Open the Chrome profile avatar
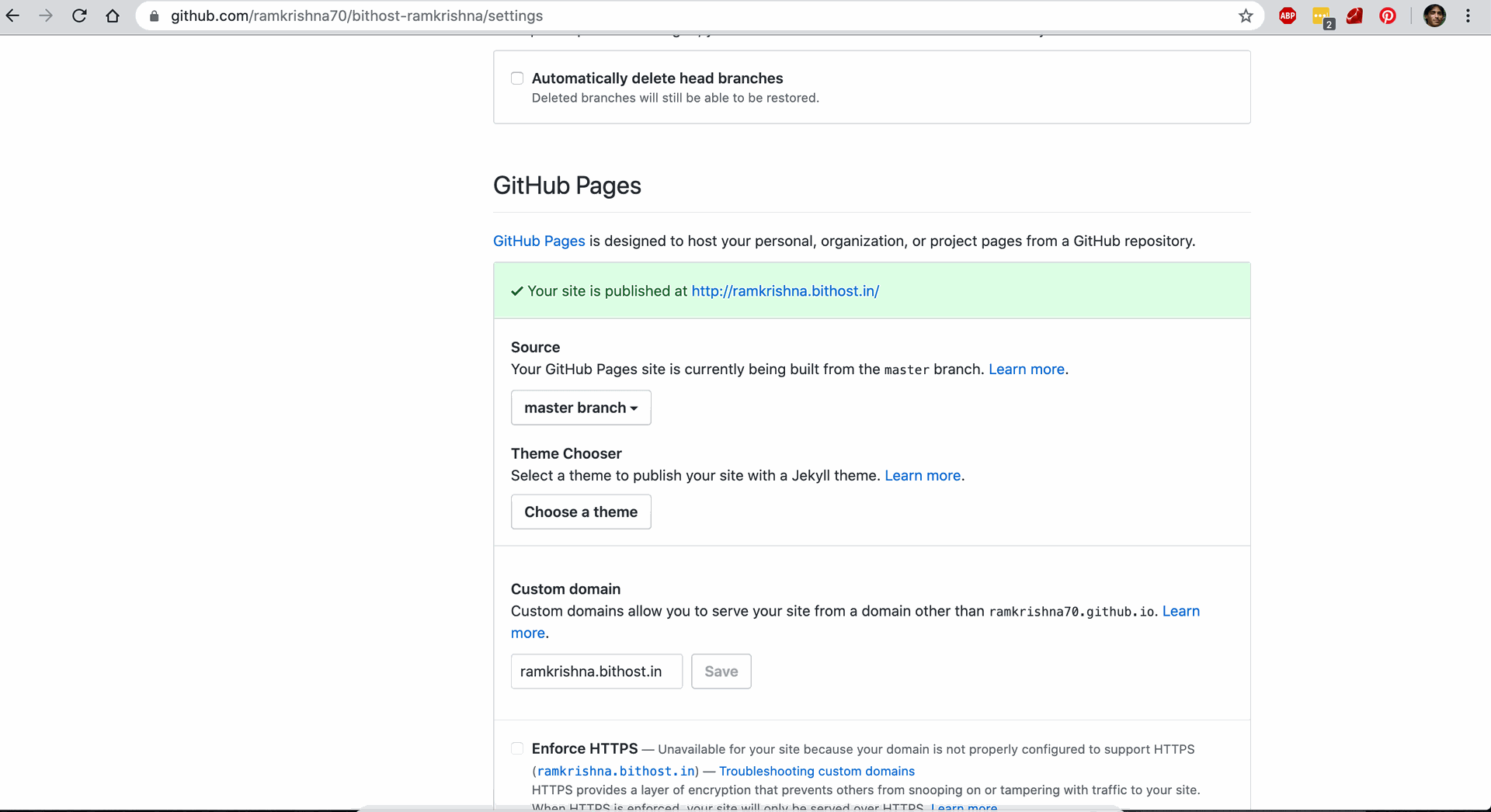 click(1434, 16)
